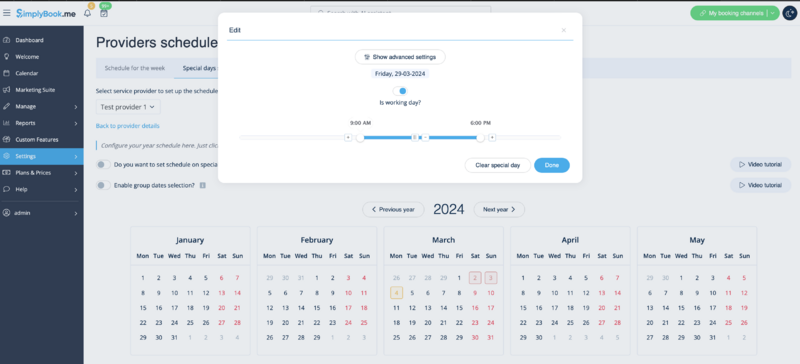Screen dimensions: 800x364
Task: Click the 6:00 PM end time slider handle
Action: [x=480, y=138]
